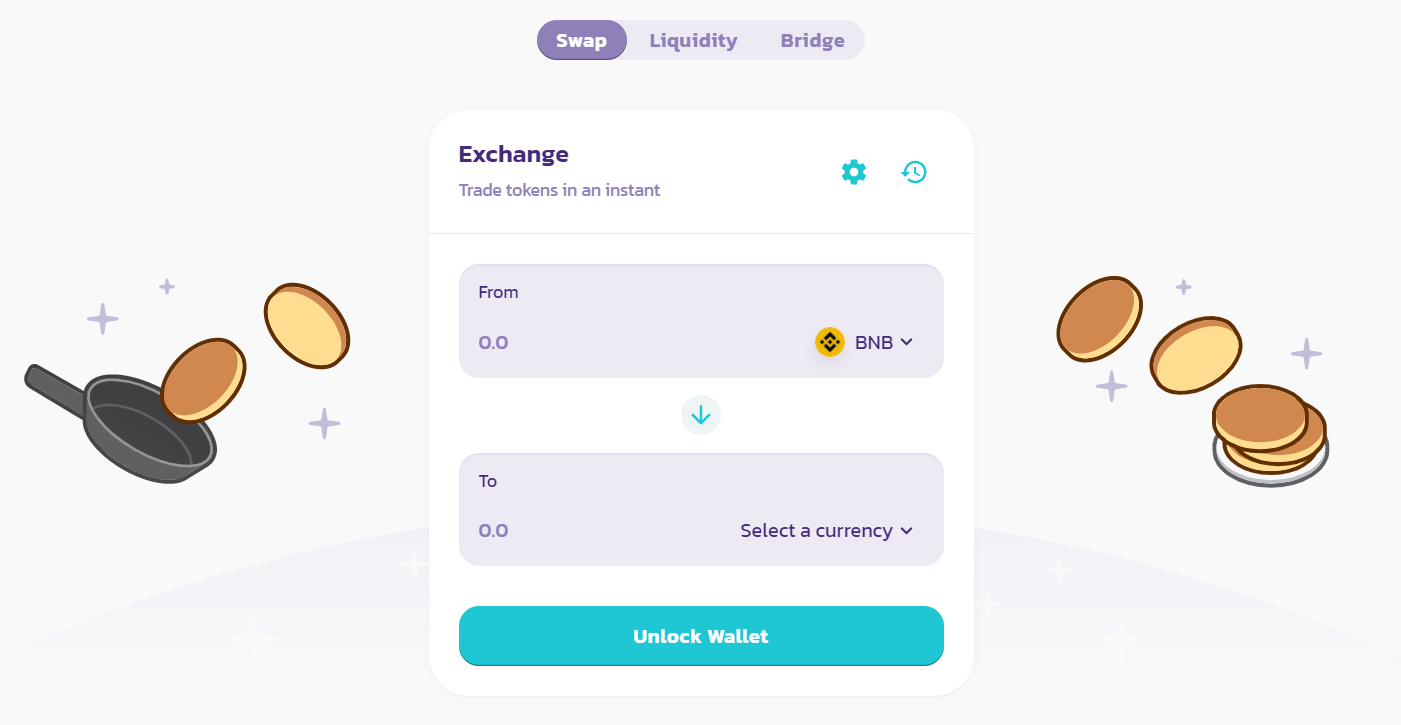
Task: Click the BNB coin logo
Action: 830,342
